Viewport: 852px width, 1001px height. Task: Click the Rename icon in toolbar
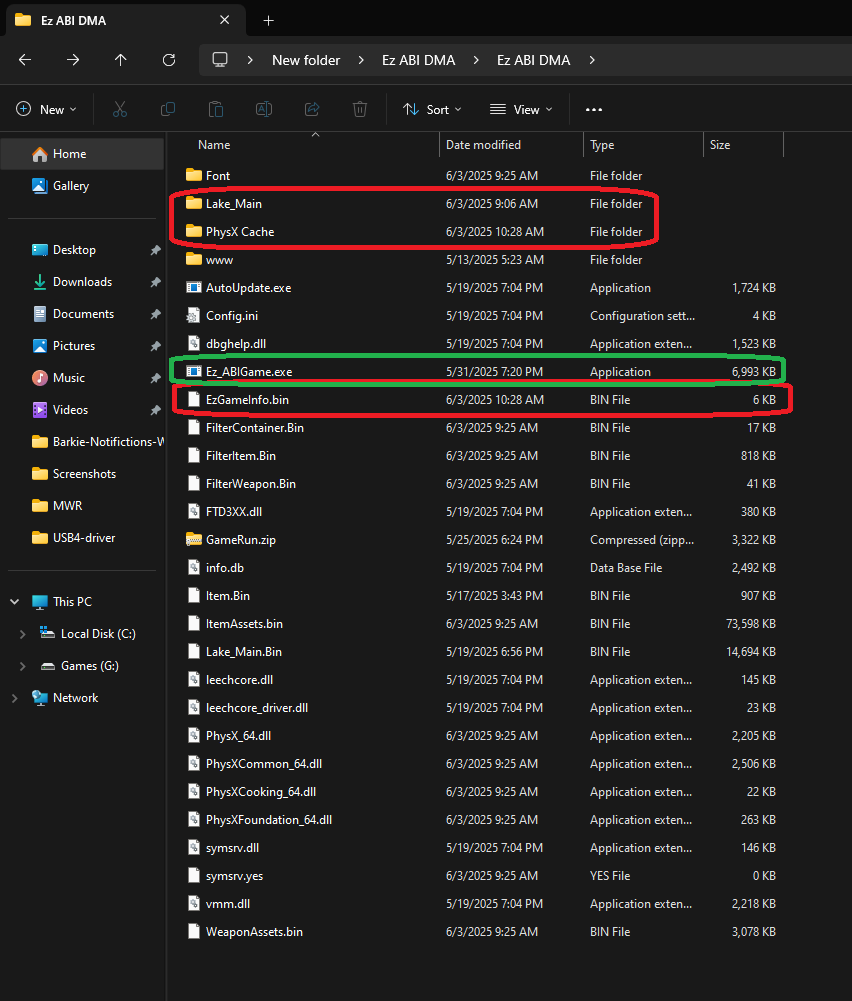click(264, 110)
